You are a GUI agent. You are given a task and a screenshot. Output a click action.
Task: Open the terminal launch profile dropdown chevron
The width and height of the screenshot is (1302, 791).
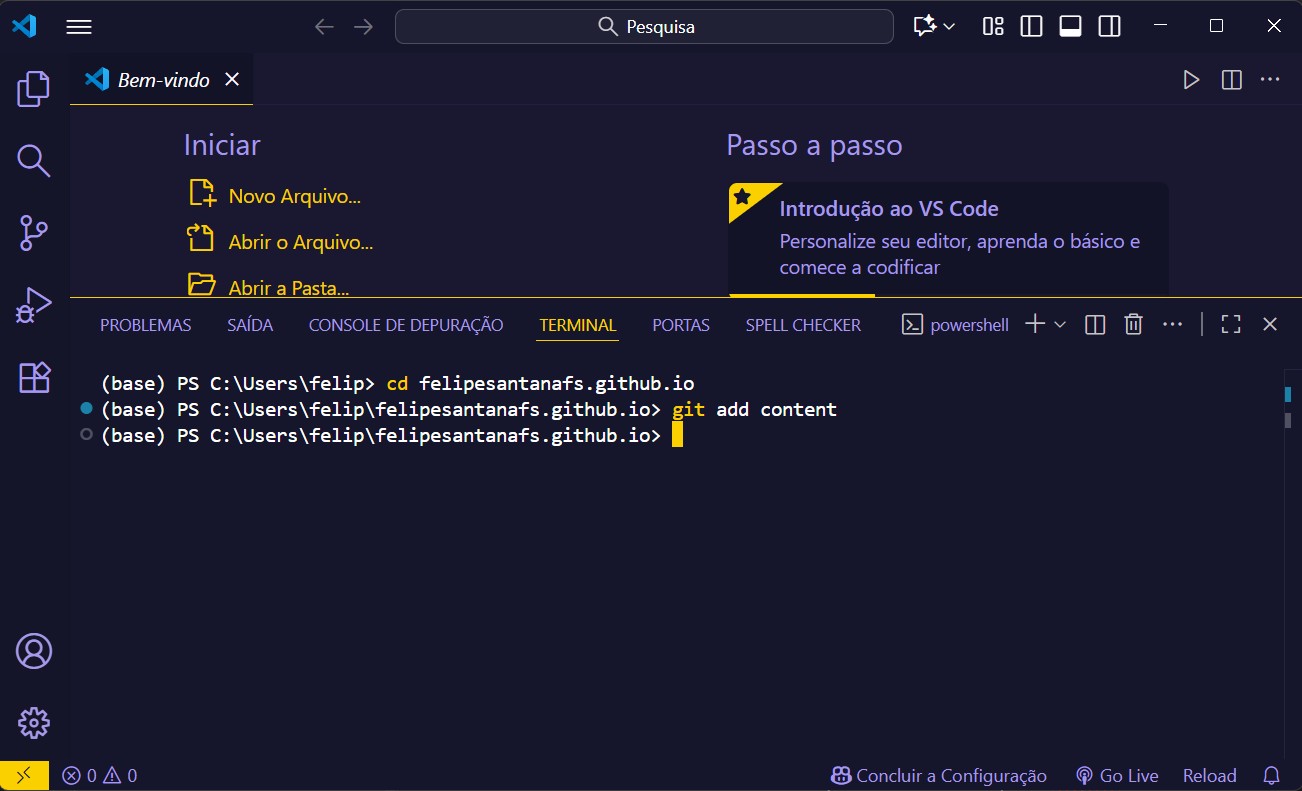[1059, 323]
